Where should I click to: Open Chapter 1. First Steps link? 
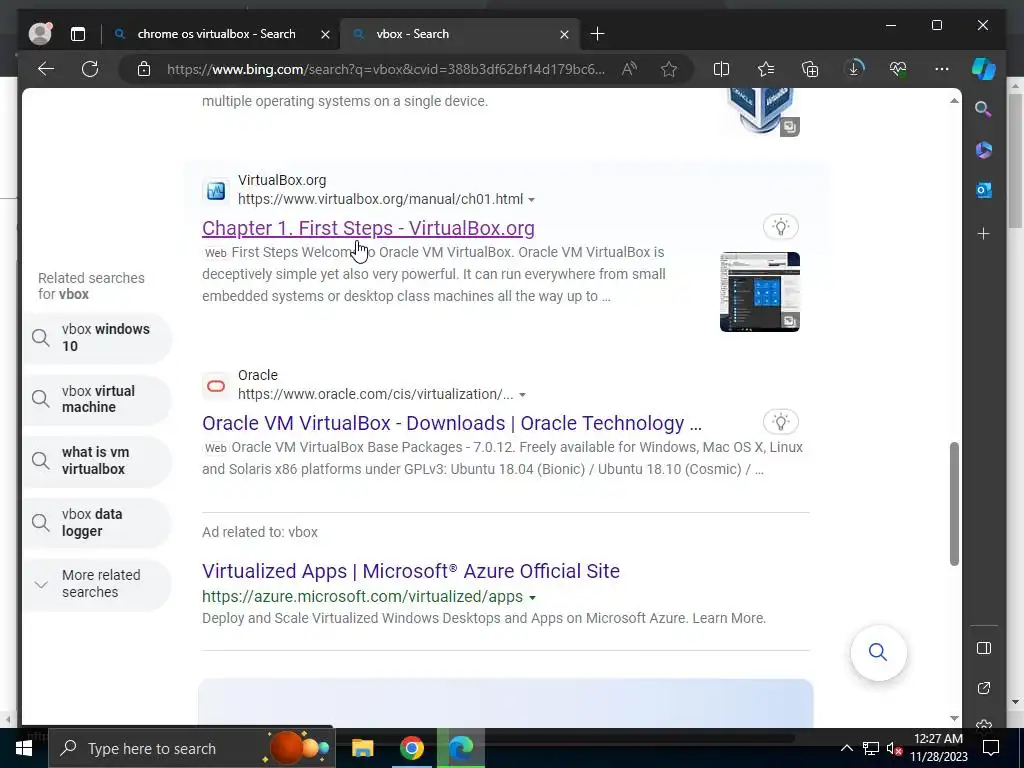click(x=368, y=228)
